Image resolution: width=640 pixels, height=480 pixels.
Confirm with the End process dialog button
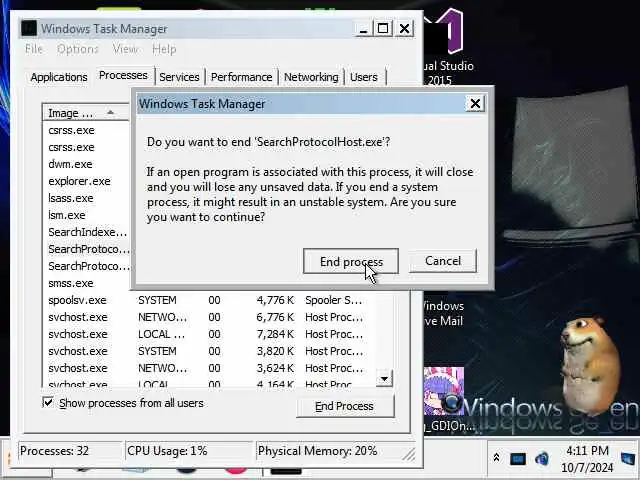coord(351,261)
